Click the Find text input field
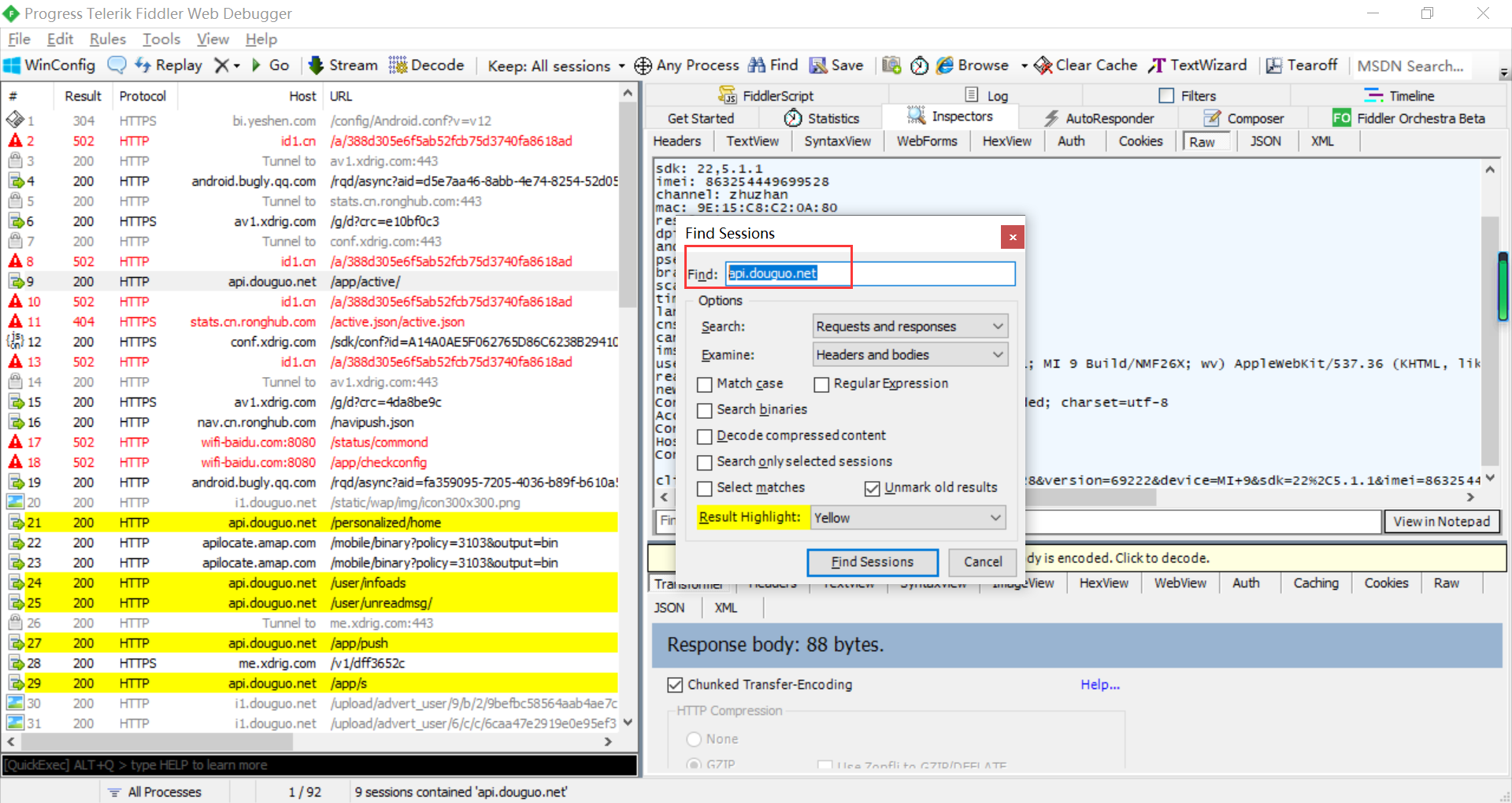Image resolution: width=1512 pixels, height=803 pixels. click(870, 273)
